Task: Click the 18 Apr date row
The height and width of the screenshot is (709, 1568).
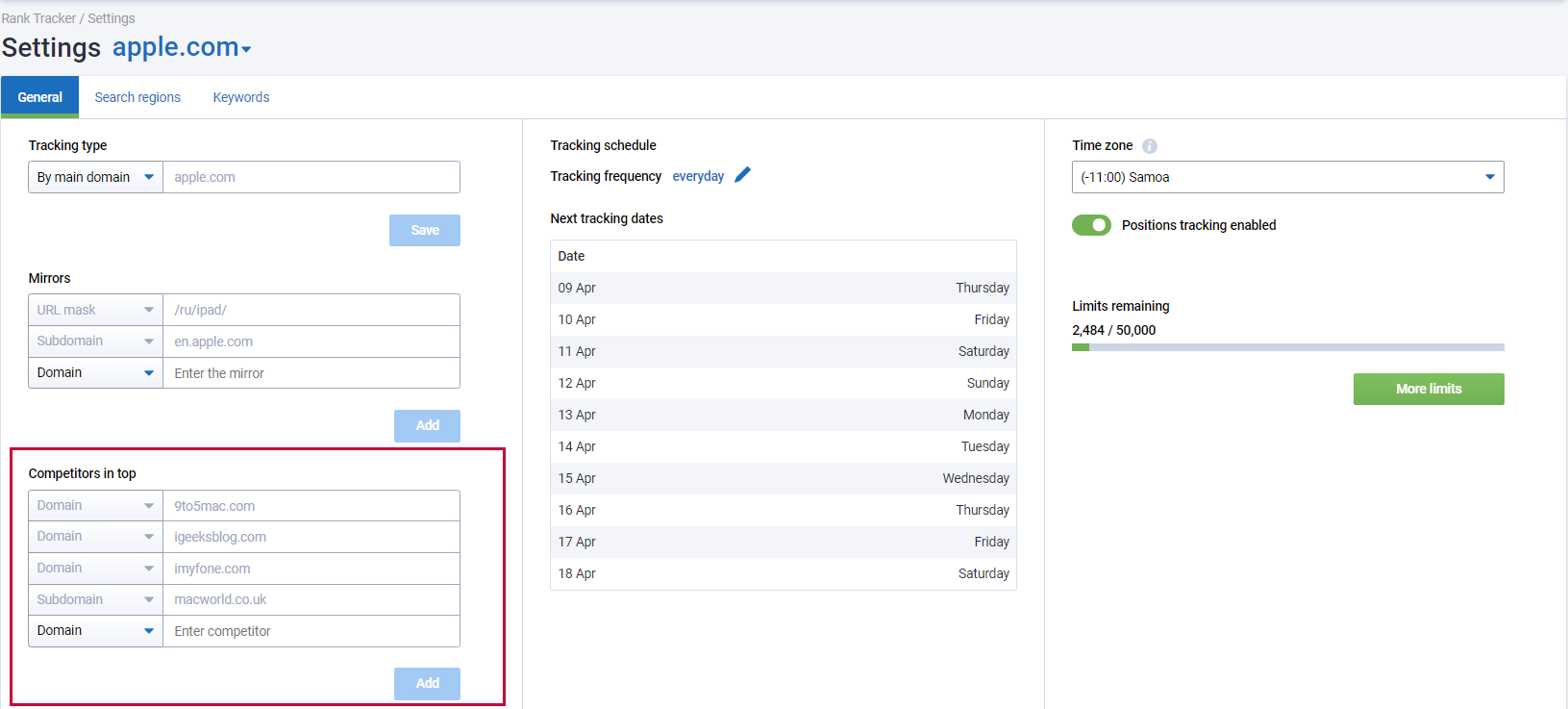Action: (x=784, y=573)
